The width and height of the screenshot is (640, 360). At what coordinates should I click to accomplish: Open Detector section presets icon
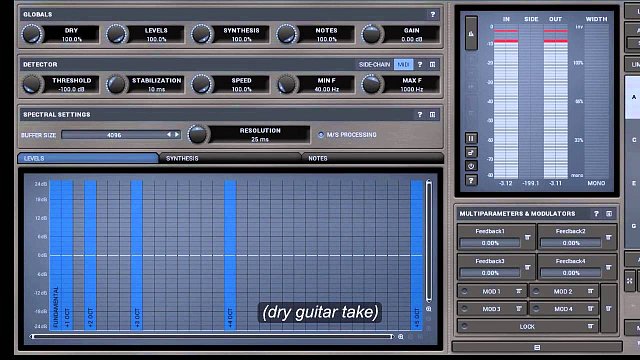point(433,64)
